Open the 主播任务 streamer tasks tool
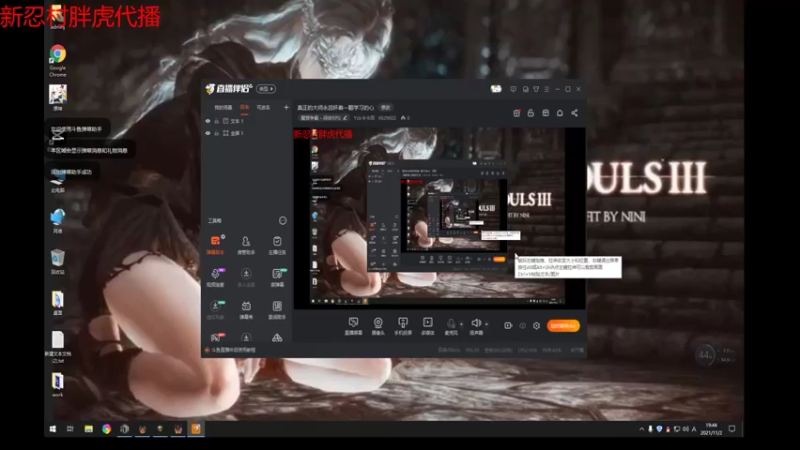 point(277,245)
